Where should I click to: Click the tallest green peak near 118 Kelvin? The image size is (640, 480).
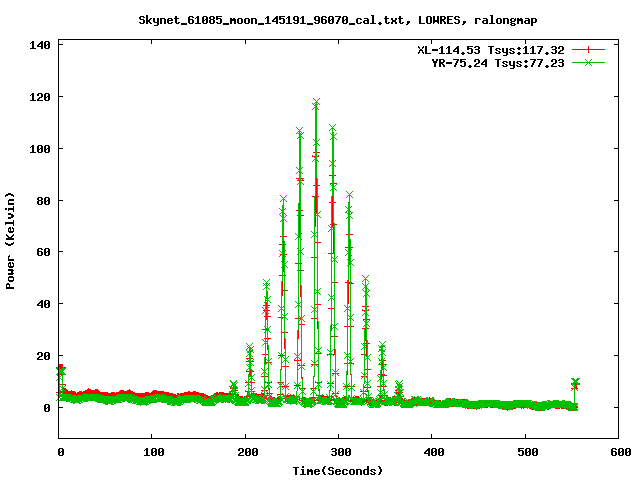tap(316, 102)
